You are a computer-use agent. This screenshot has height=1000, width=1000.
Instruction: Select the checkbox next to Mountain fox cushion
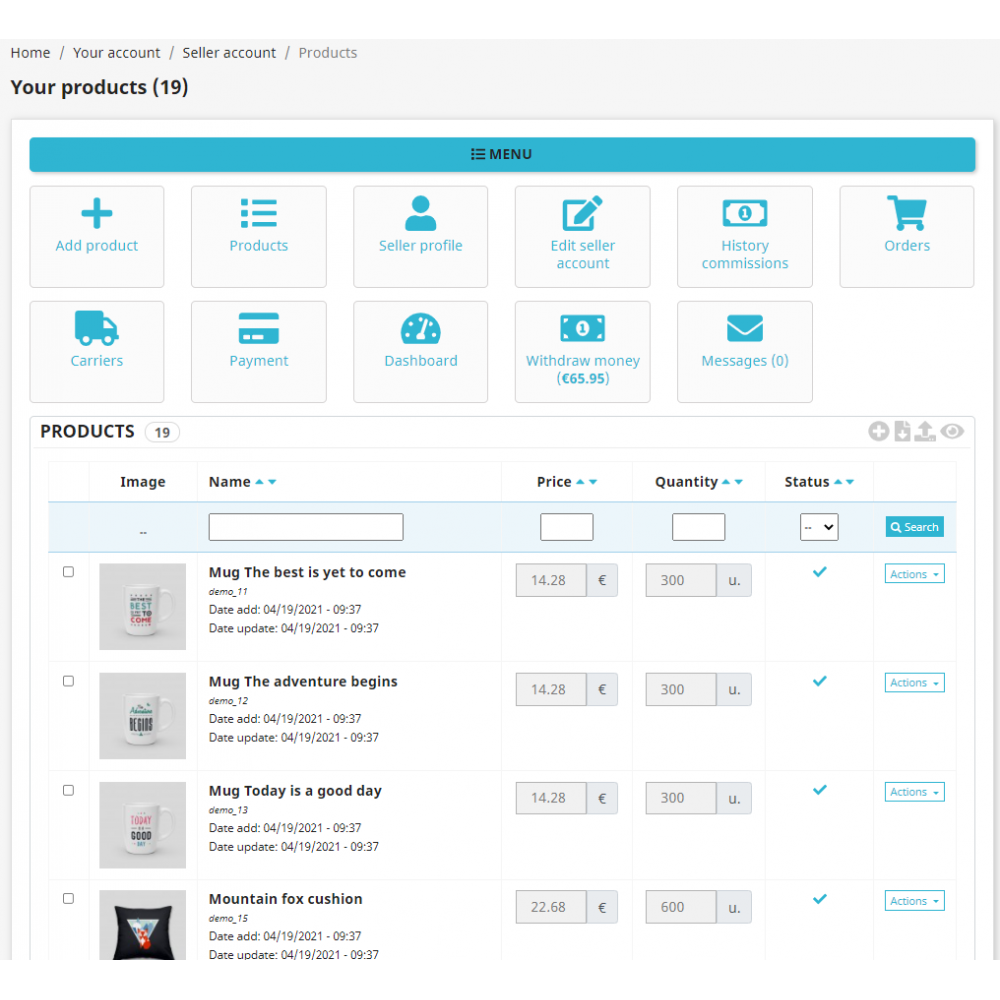point(68,898)
